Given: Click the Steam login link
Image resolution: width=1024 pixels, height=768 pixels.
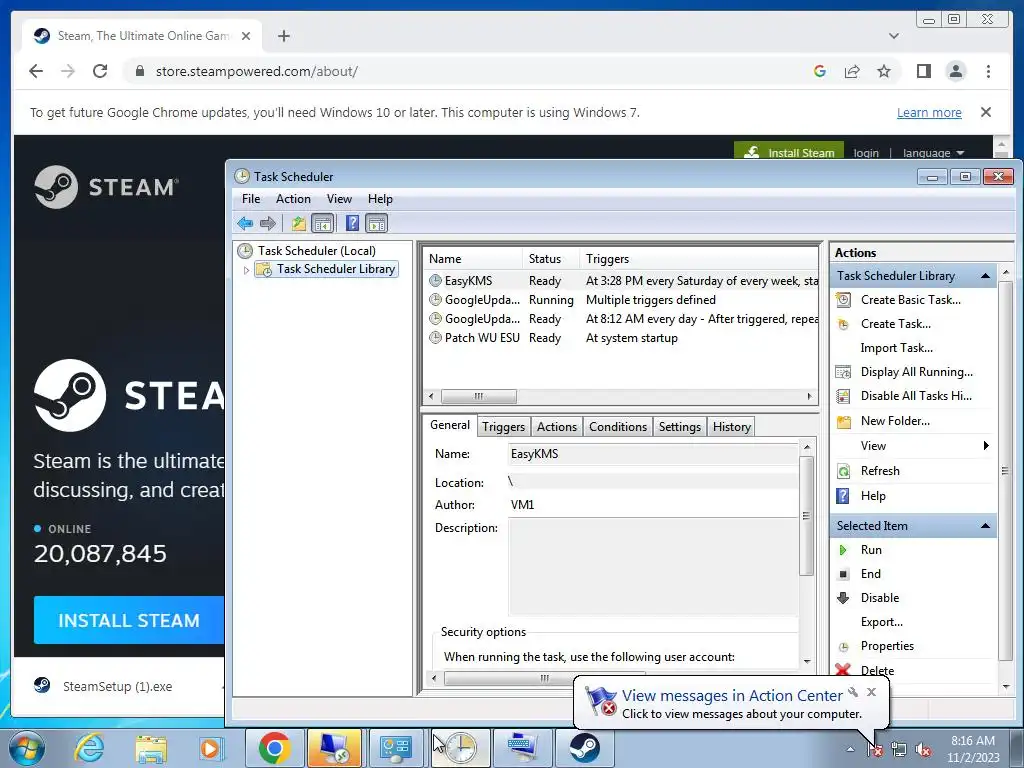Looking at the screenshot, I should point(866,153).
